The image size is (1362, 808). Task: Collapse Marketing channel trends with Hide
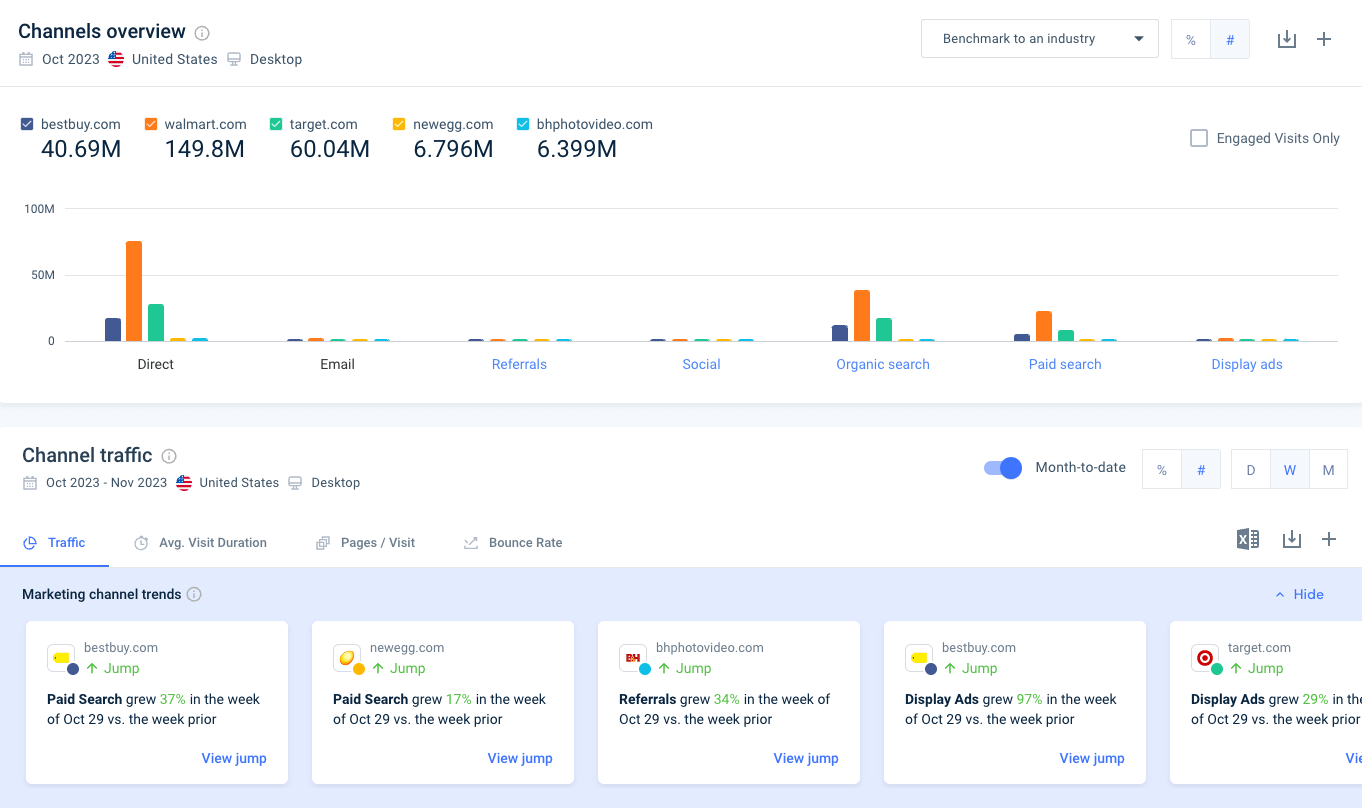(1299, 594)
